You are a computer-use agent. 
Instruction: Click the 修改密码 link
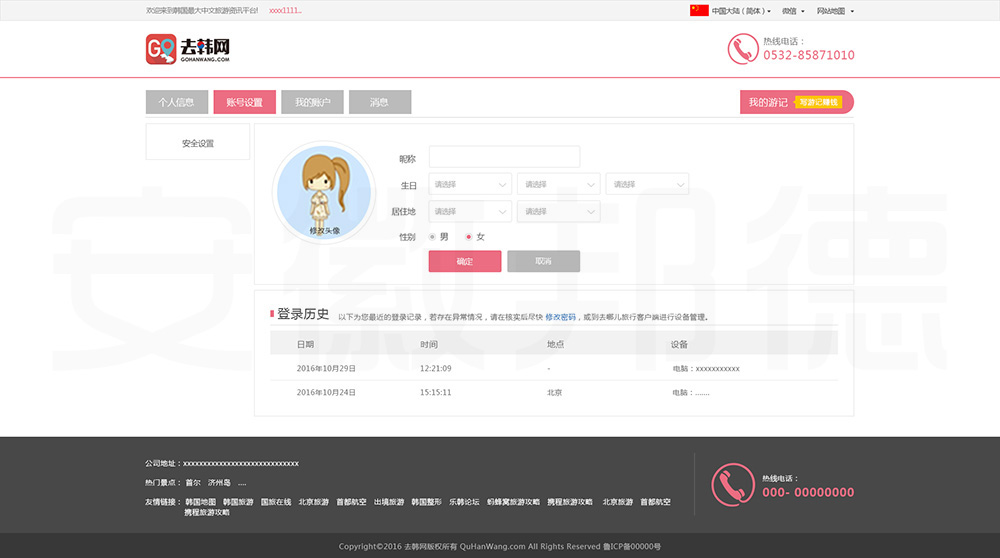click(x=560, y=317)
